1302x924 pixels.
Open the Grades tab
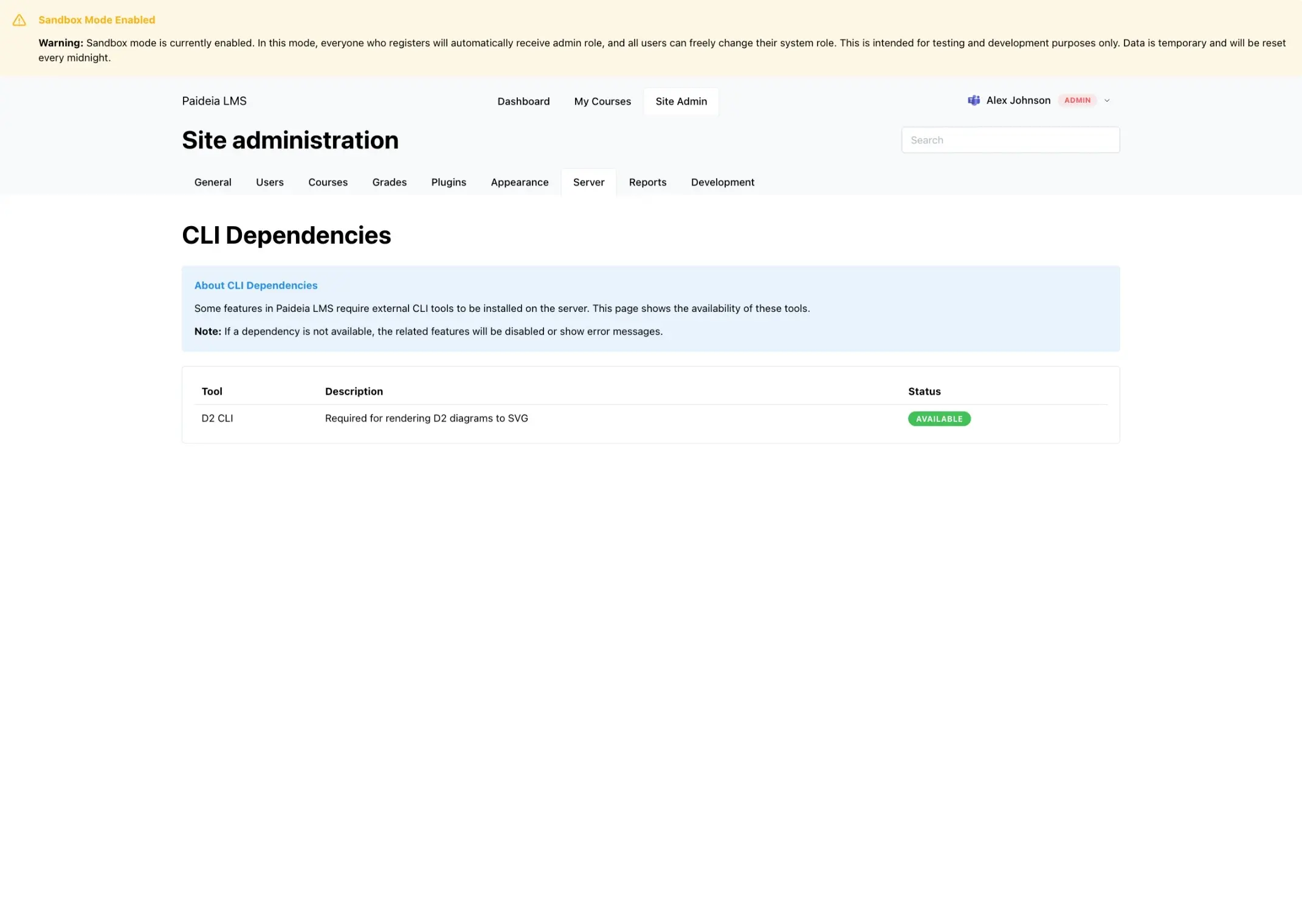pyautogui.click(x=389, y=182)
